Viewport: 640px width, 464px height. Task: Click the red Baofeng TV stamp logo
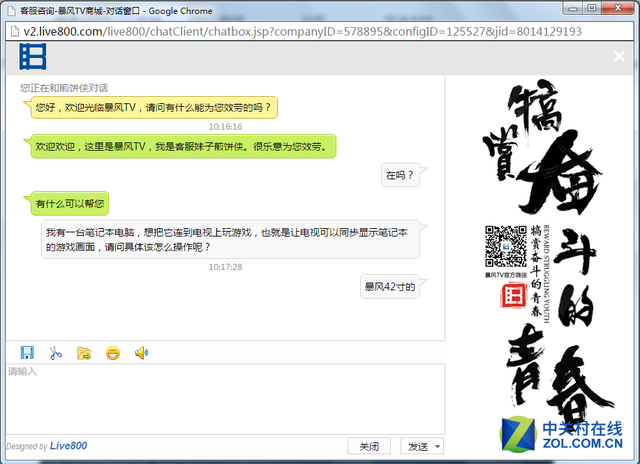(513, 295)
